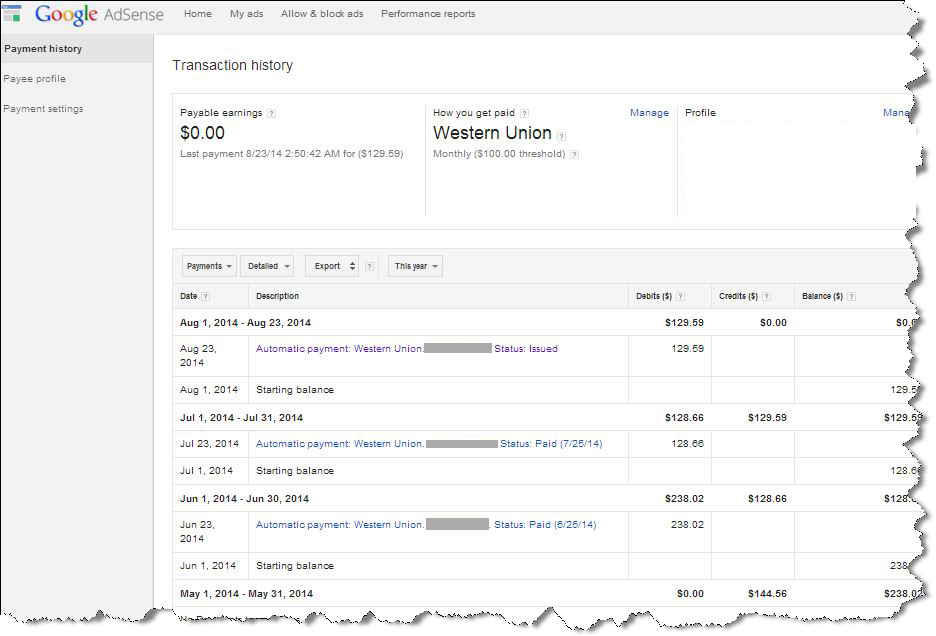Image resolution: width=936 pixels, height=636 pixels.
Task: Click help icon beside Export button
Action: tap(370, 266)
